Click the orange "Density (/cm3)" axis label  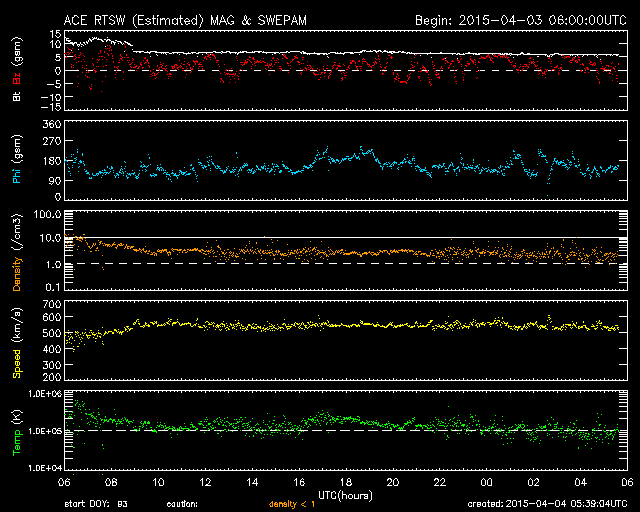pyautogui.click(x=17, y=252)
